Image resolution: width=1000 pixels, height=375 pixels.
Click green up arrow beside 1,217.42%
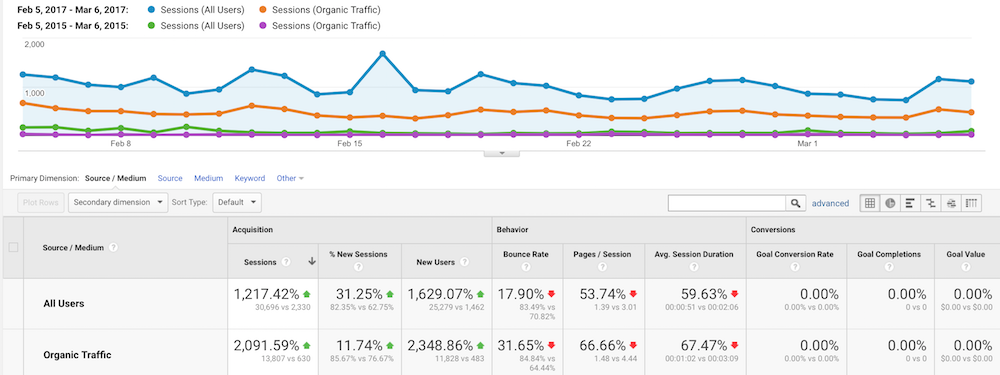click(306, 294)
